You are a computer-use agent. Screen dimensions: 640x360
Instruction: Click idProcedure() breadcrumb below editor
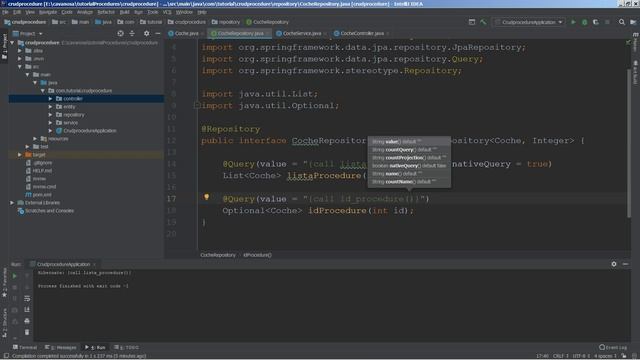click(x=258, y=255)
